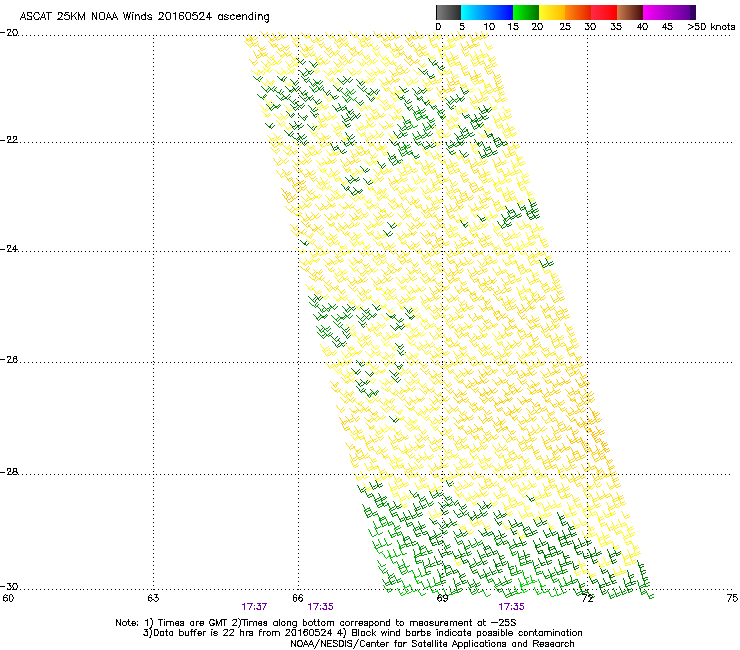Click the magenta 40-45 knots color segment
This screenshot has height=650, width=740.
pyautogui.click(x=656, y=12)
